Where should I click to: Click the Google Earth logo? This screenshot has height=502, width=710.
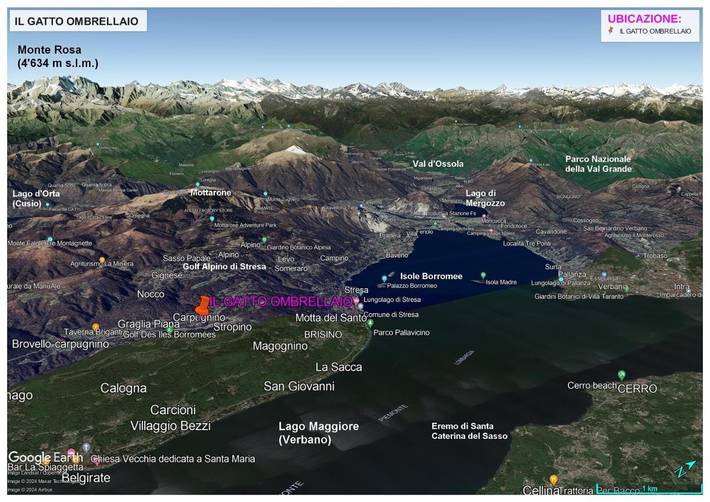[44, 457]
